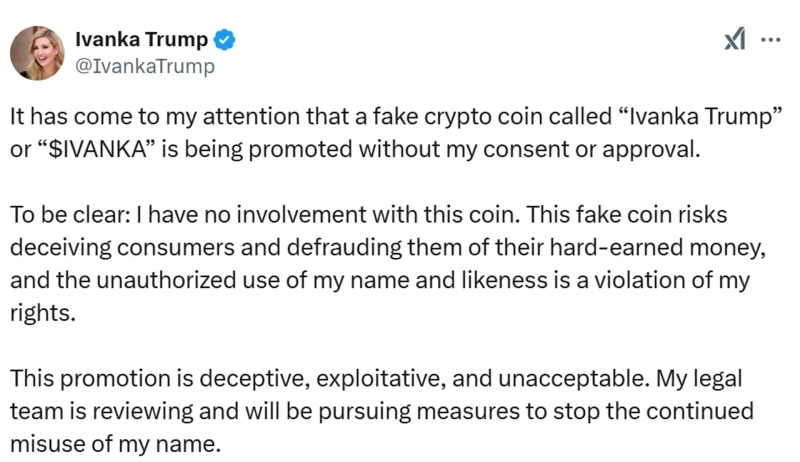Image resolution: width=800 pixels, height=462 pixels.
Task: Open the profile picture avatar
Action: (x=38, y=52)
